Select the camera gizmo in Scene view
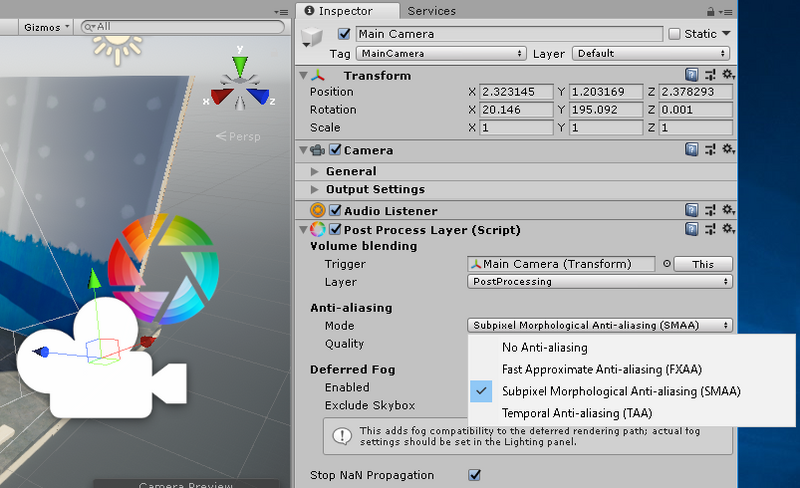 tap(101, 359)
